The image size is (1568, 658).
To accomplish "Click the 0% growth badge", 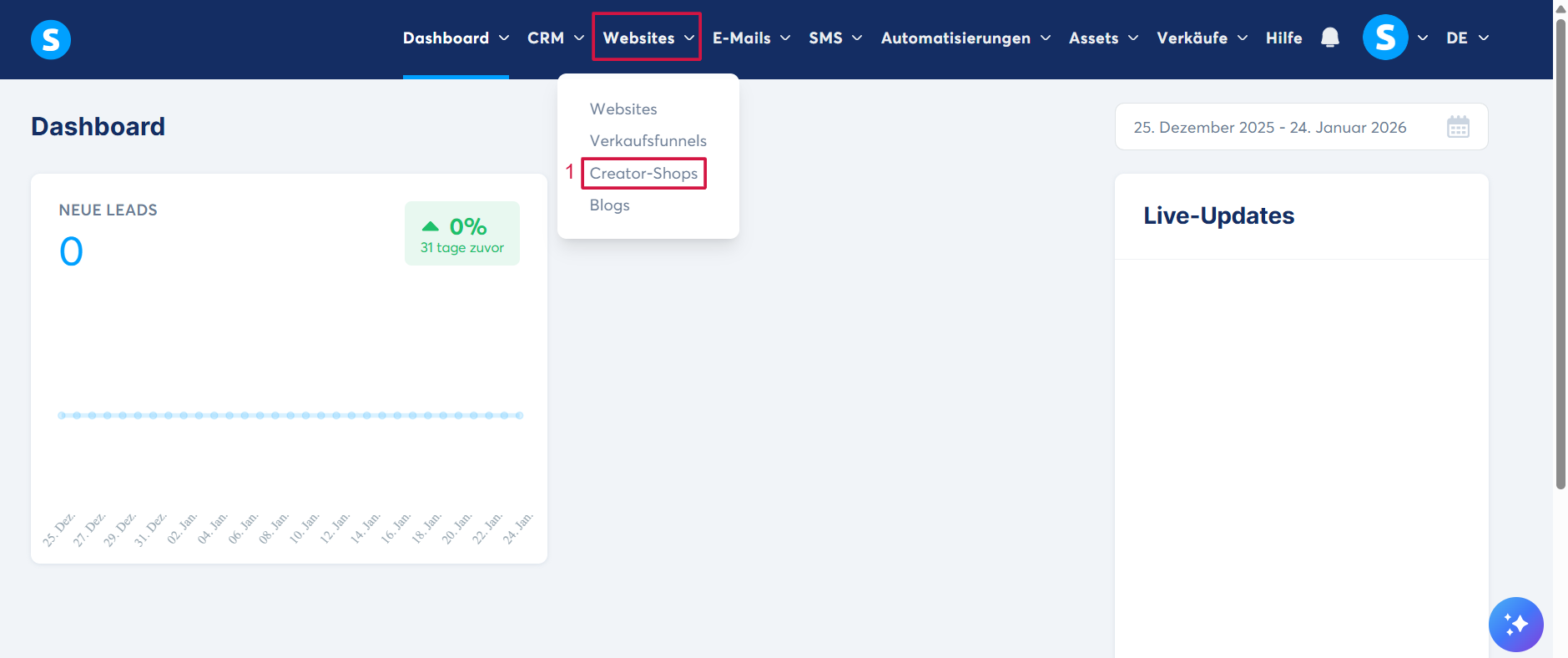I will tap(462, 234).
